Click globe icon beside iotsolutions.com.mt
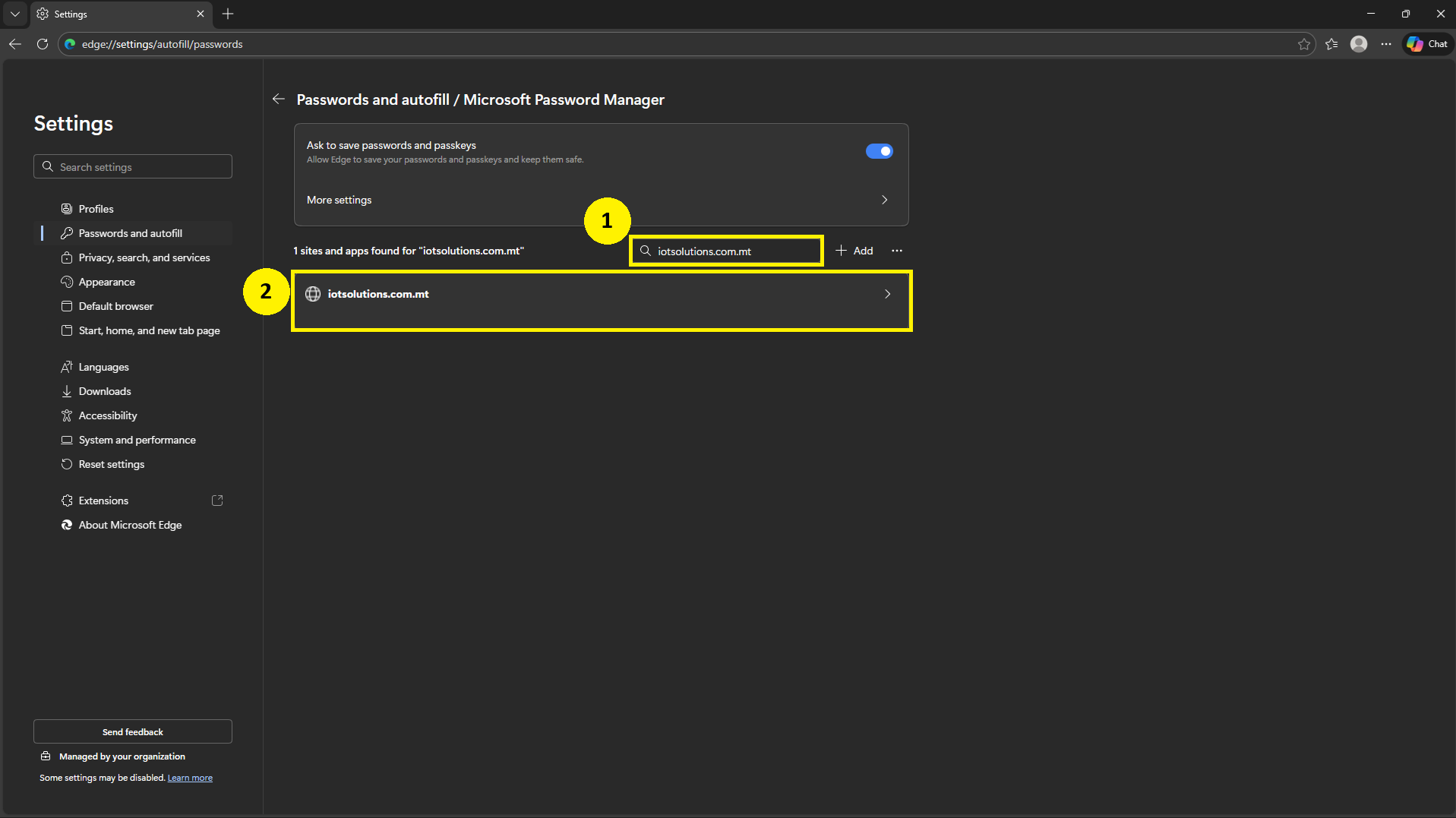The height and width of the screenshot is (818, 1456). pos(313,294)
